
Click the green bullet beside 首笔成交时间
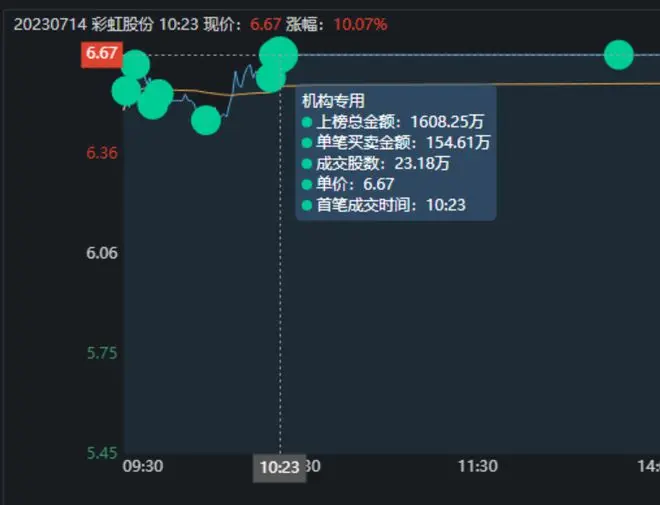(307, 206)
